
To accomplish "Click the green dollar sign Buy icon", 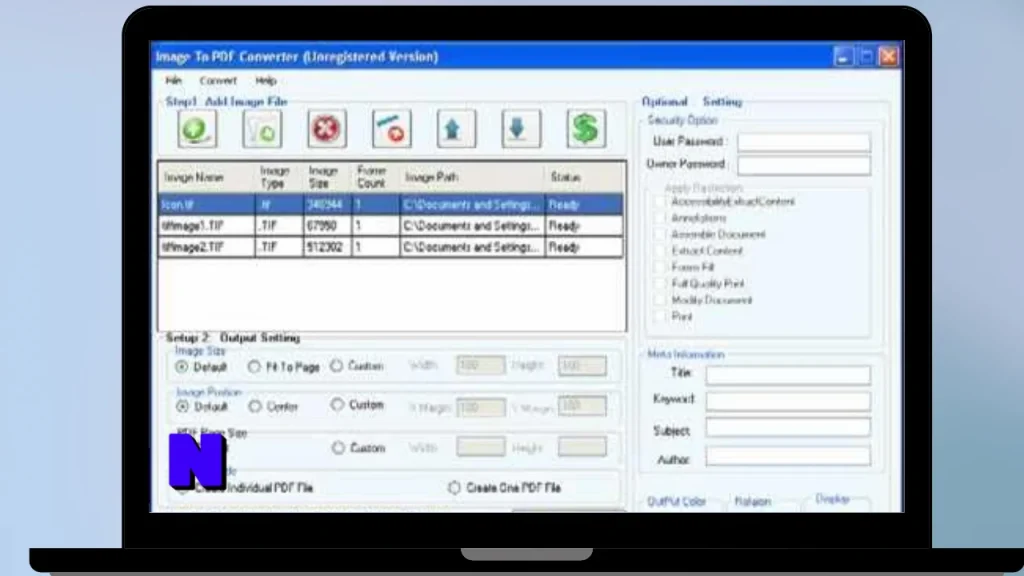I will pyautogui.click(x=586, y=129).
